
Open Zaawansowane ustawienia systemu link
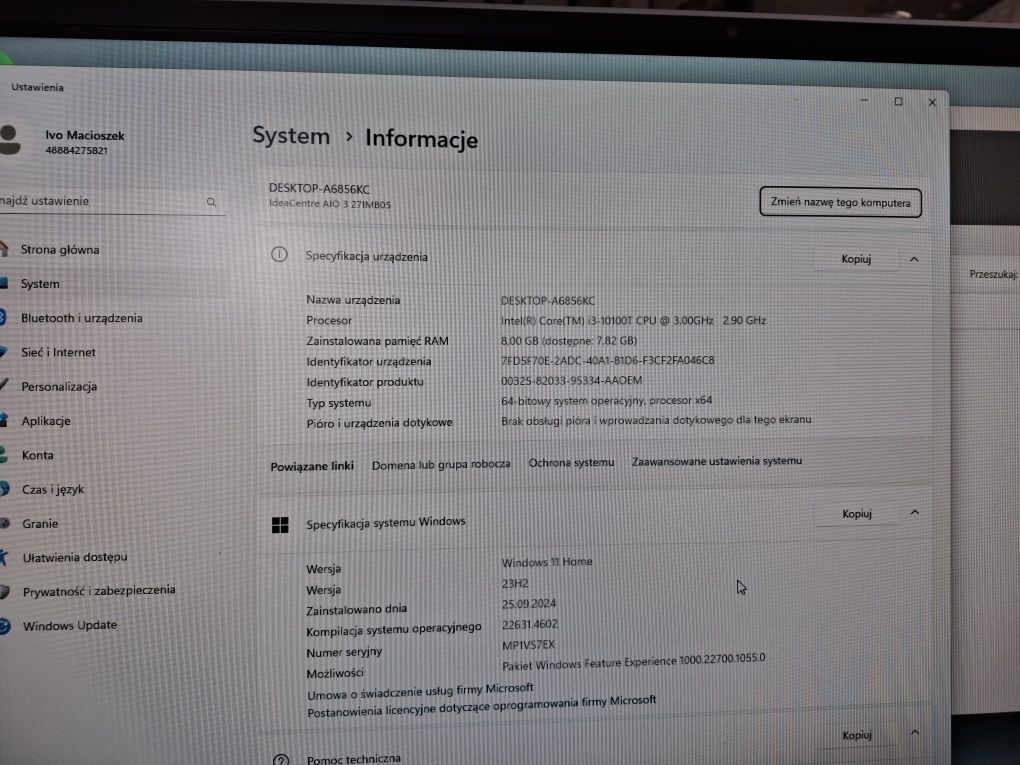[x=717, y=461]
